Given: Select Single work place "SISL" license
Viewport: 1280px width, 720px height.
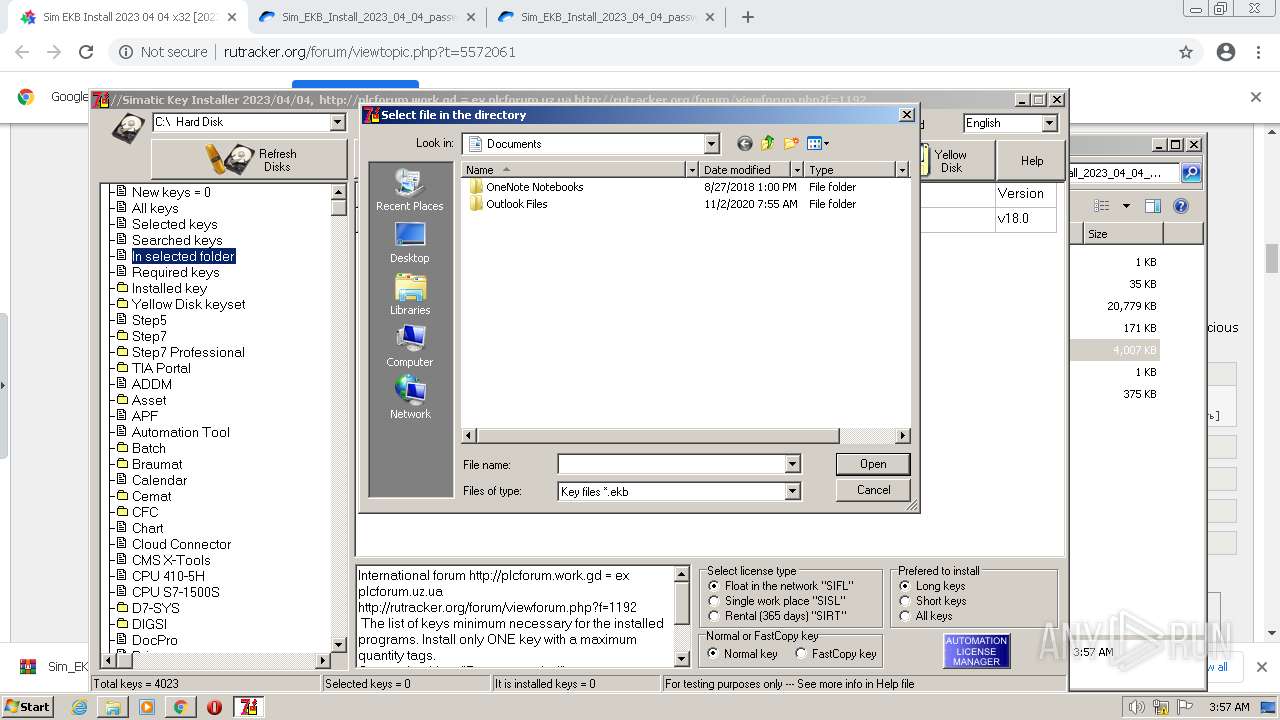Looking at the screenshot, I should point(714,601).
